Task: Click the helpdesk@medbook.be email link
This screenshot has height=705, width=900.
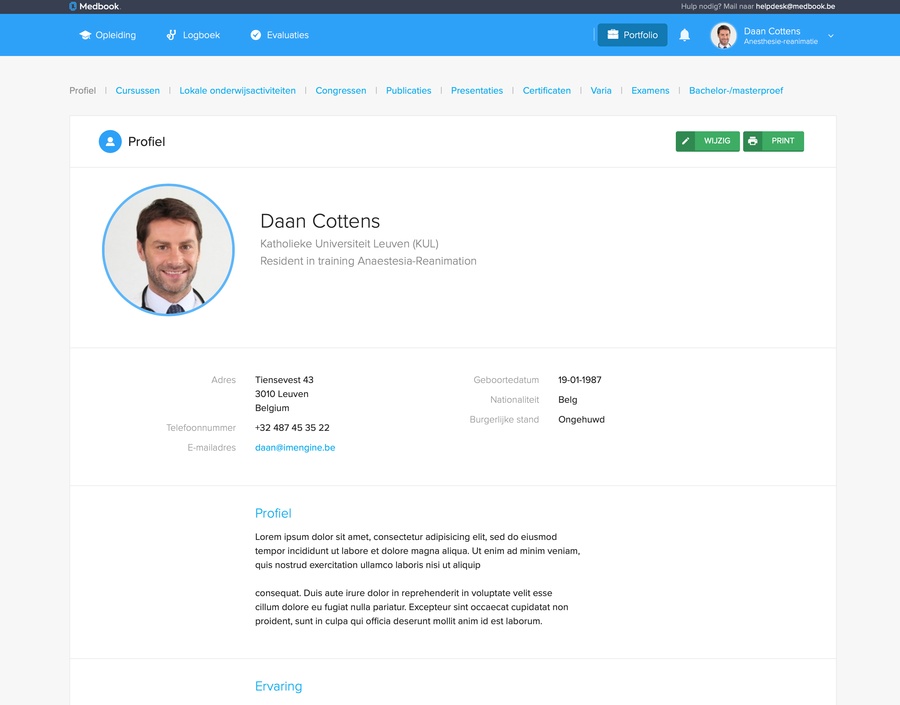Action: click(x=795, y=6)
